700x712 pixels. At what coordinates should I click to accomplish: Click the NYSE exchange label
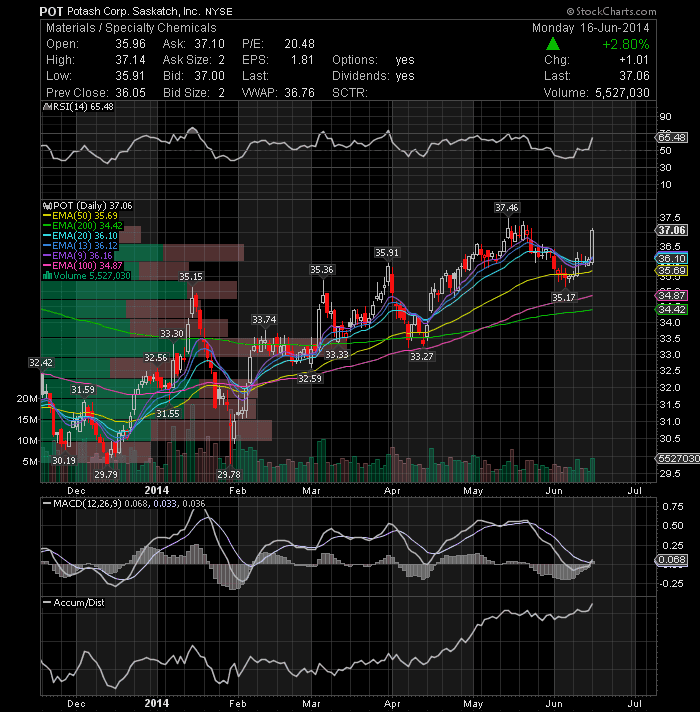[218, 12]
